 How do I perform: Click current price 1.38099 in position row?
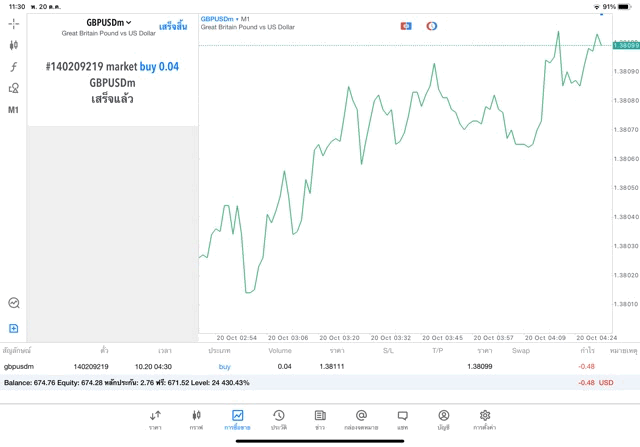480,367
